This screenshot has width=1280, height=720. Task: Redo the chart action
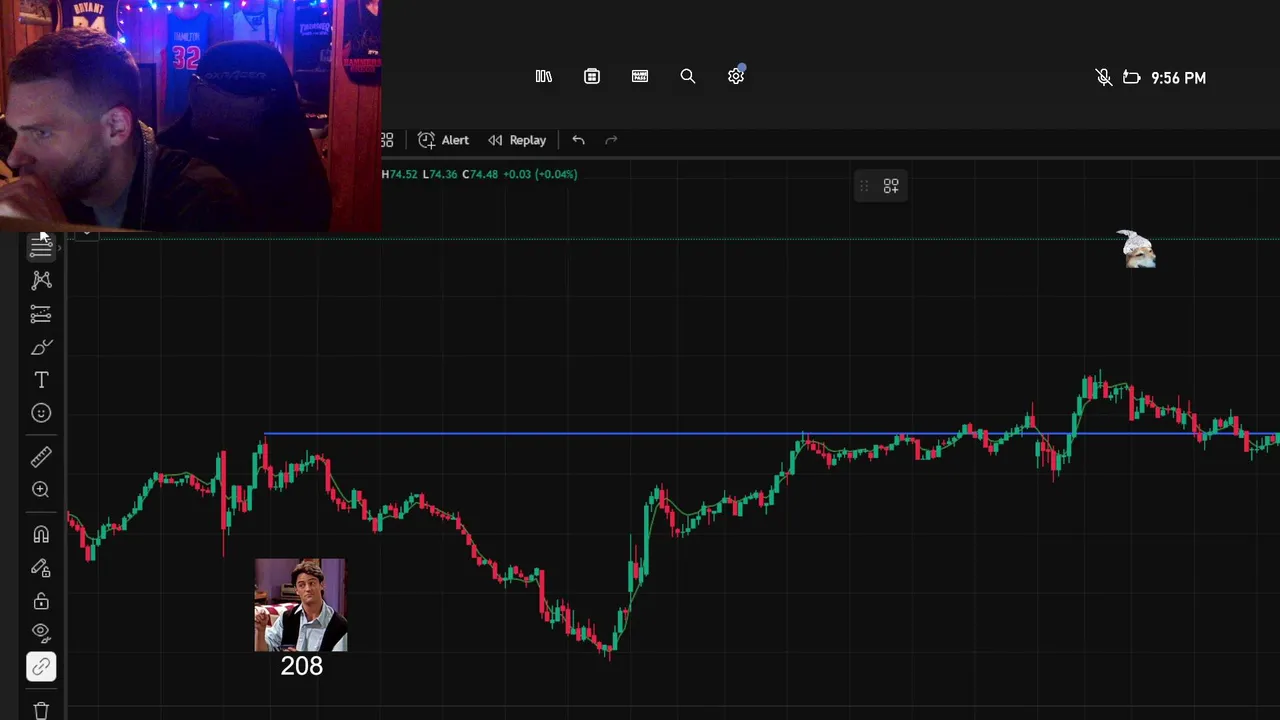click(612, 140)
